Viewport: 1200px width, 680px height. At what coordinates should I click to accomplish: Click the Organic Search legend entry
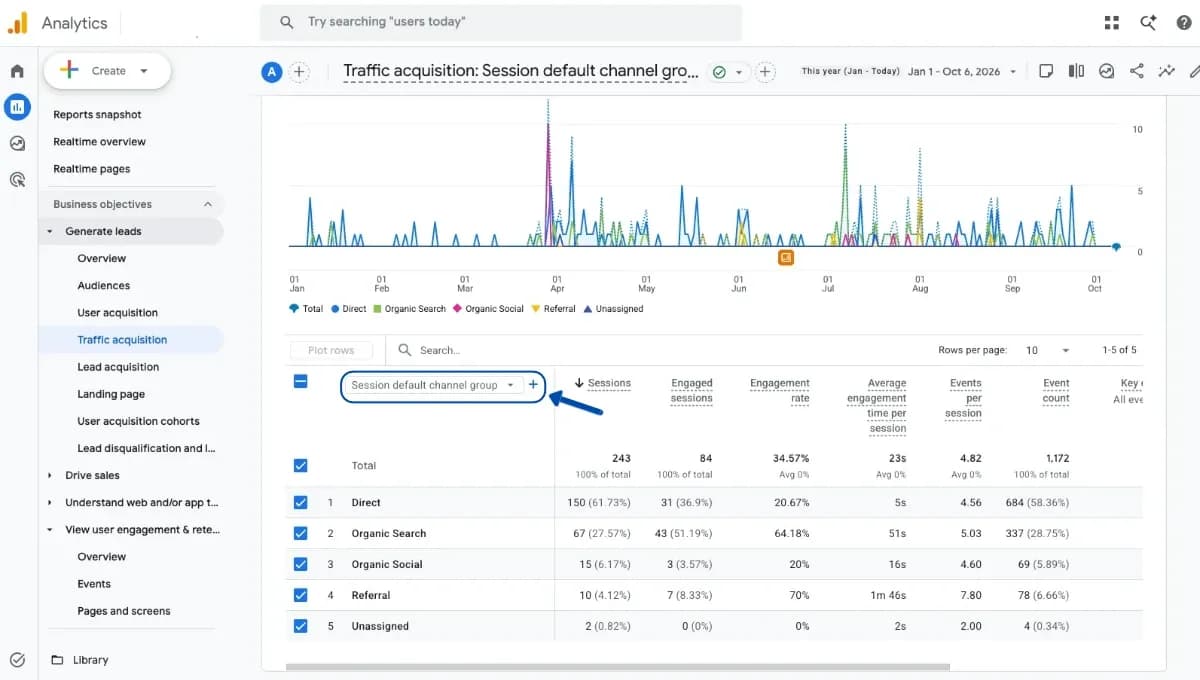pyautogui.click(x=409, y=309)
